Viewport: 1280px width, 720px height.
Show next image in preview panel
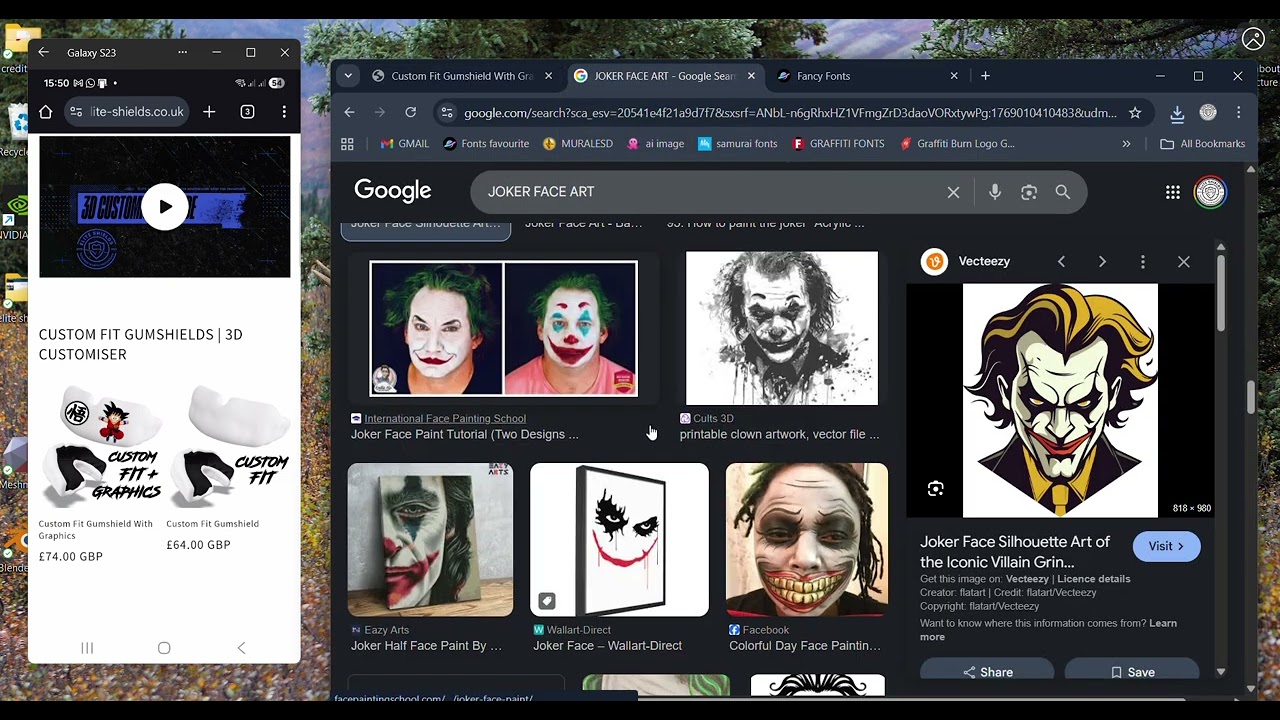tap(1102, 262)
